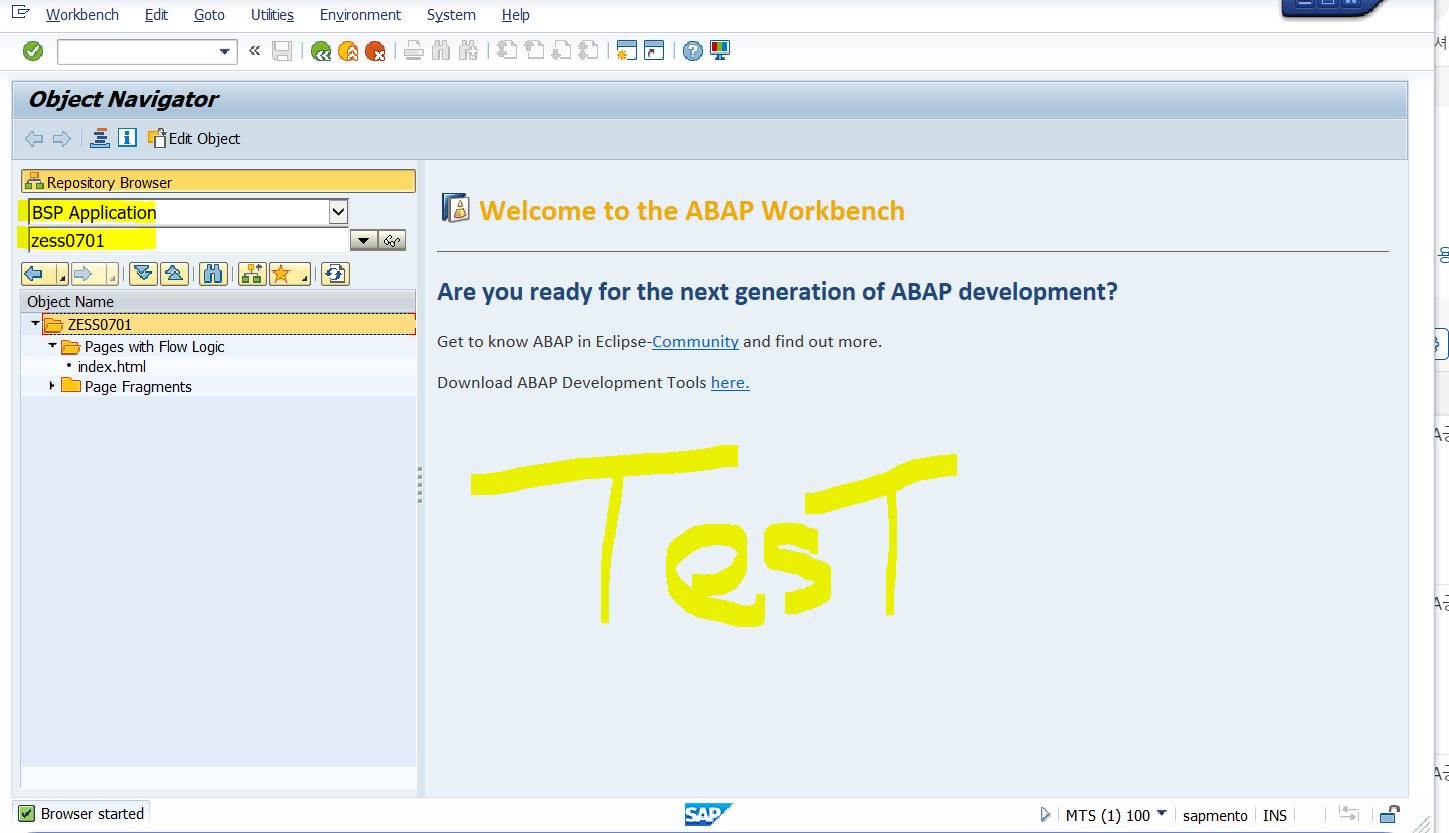
Task: Click the Find binoculars icon in top toolbar
Action: (x=441, y=51)
